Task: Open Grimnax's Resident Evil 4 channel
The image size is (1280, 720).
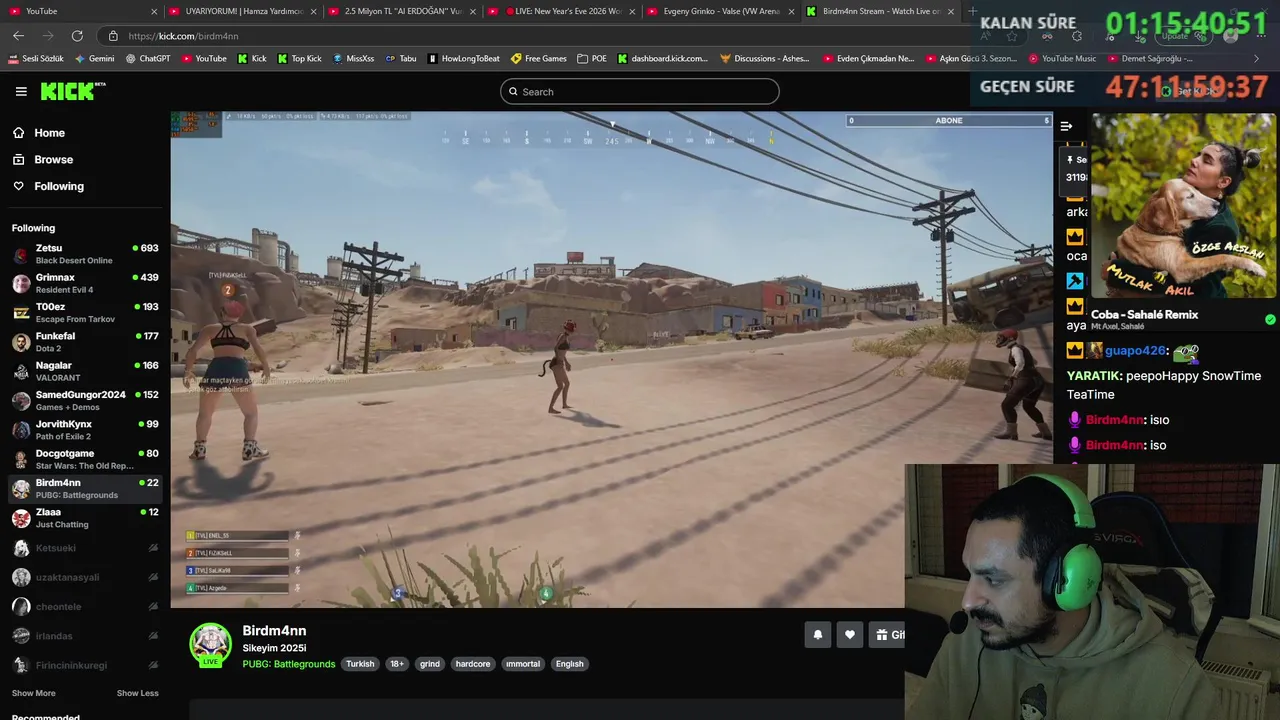Action: pos(85,283)
